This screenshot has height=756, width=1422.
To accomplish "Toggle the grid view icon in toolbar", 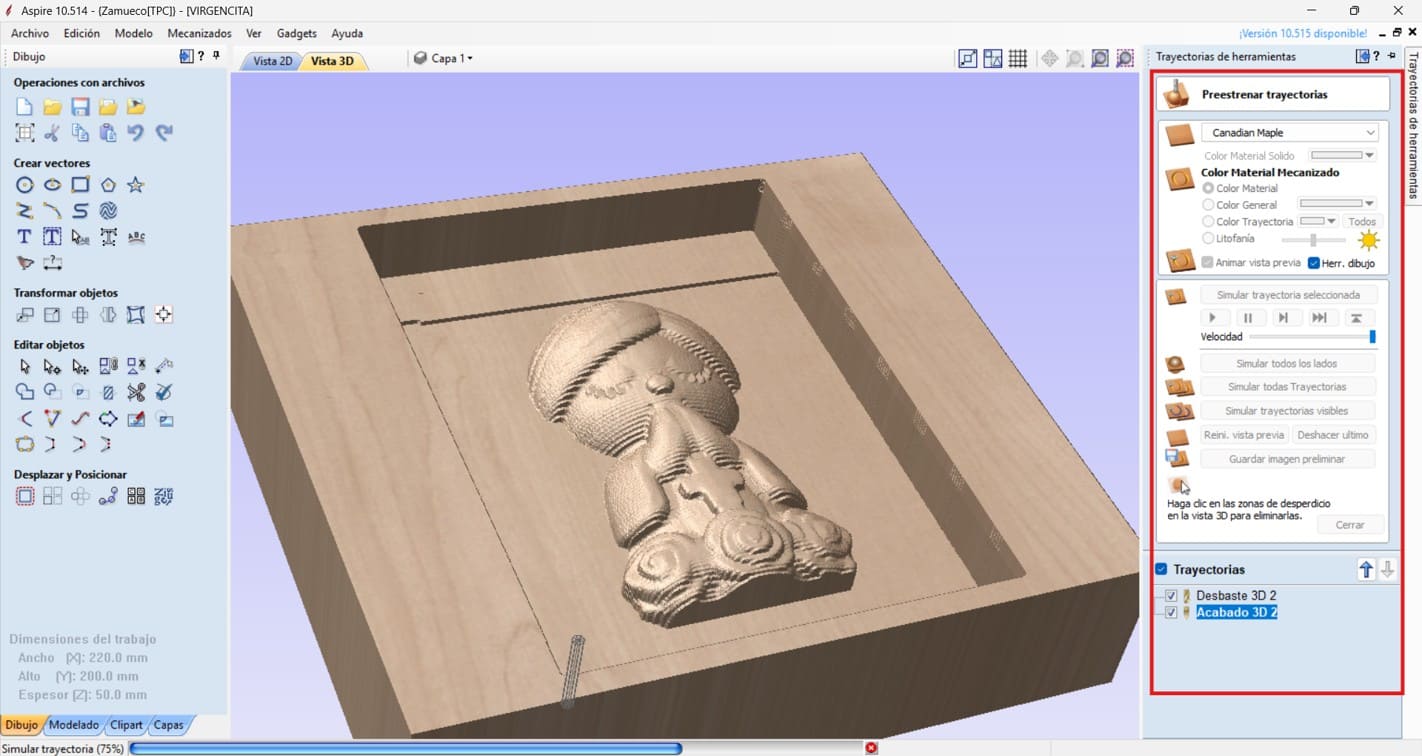I will [x=1018, y=59].
